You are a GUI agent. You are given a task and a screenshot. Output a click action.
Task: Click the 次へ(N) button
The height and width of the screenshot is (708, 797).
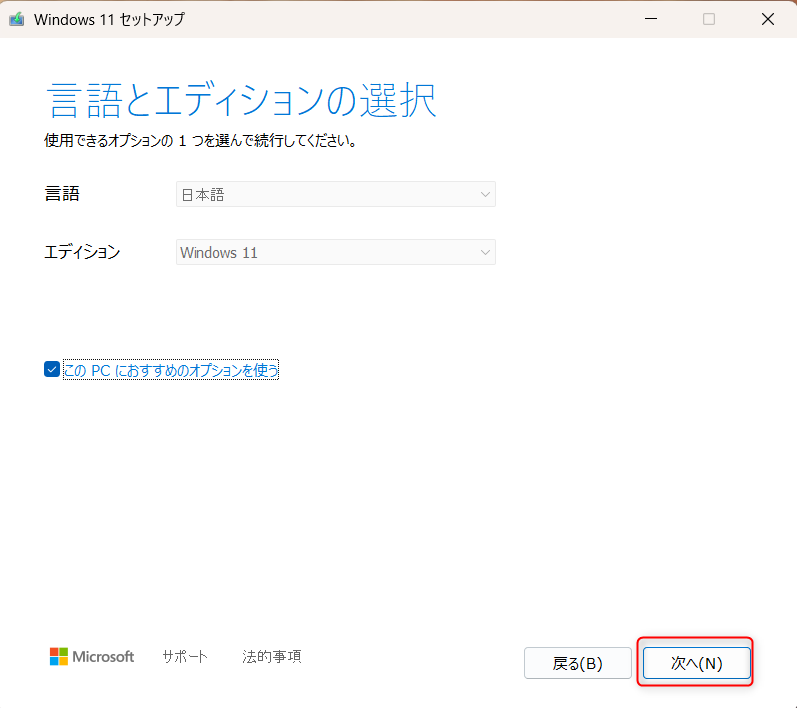(696, 663)
